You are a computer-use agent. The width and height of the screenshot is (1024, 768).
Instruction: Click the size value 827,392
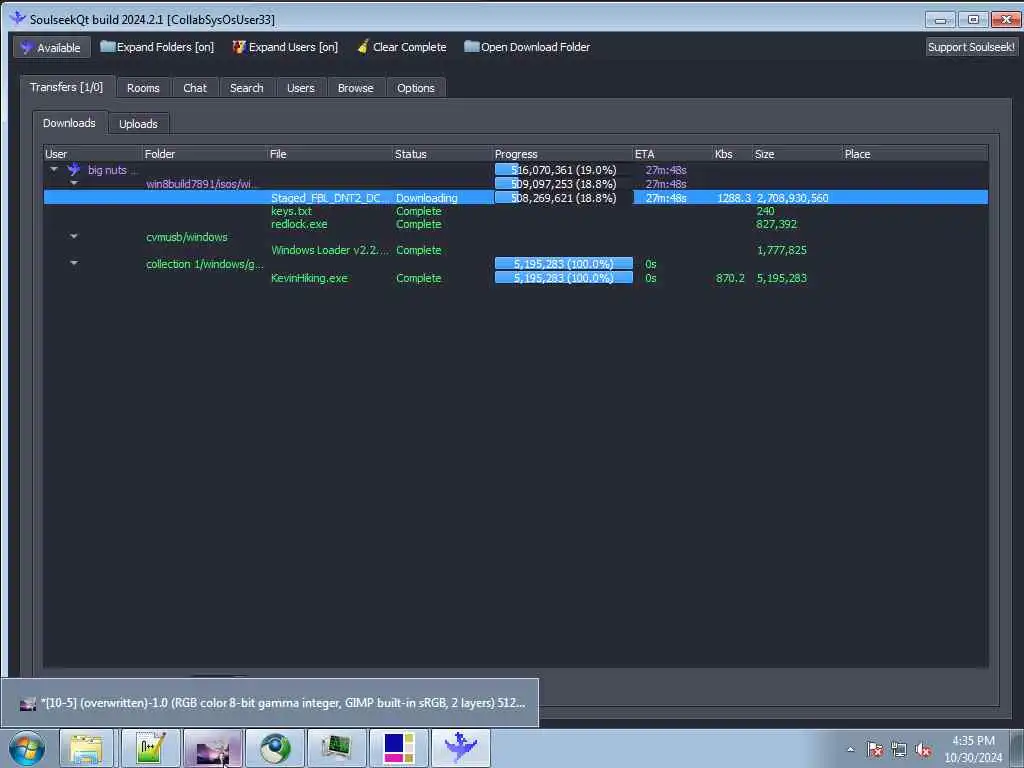point(776,224)
